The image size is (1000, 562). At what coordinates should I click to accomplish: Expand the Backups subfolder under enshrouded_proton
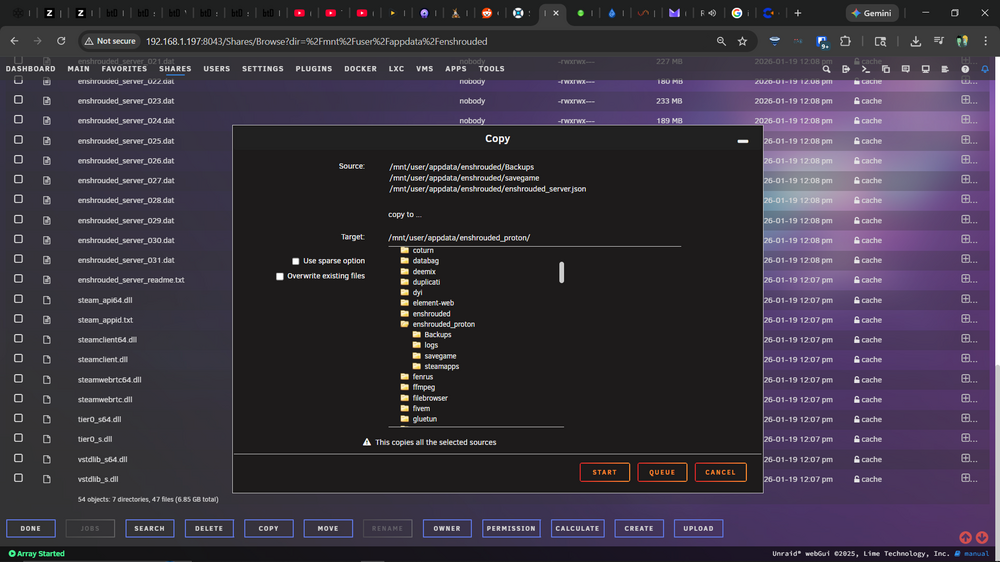pos(432,334)
